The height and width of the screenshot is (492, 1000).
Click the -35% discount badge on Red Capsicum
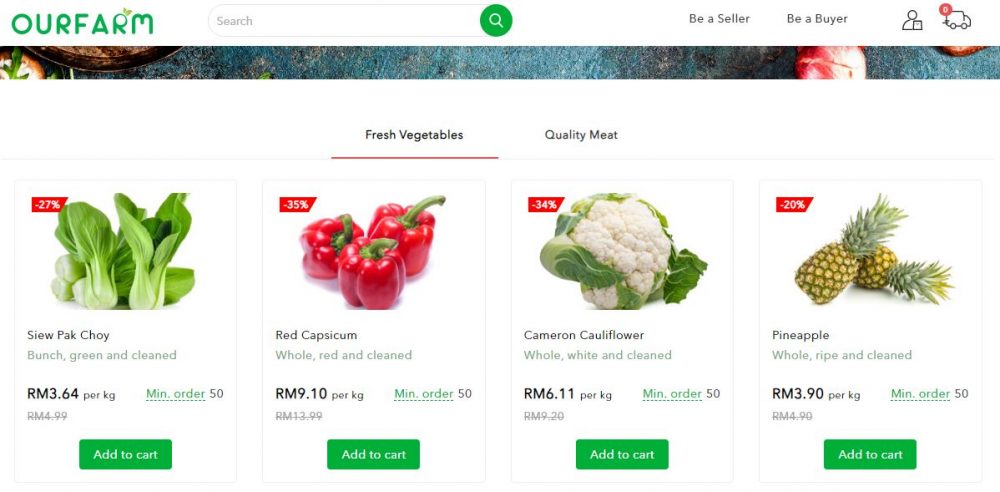(297, 205)
